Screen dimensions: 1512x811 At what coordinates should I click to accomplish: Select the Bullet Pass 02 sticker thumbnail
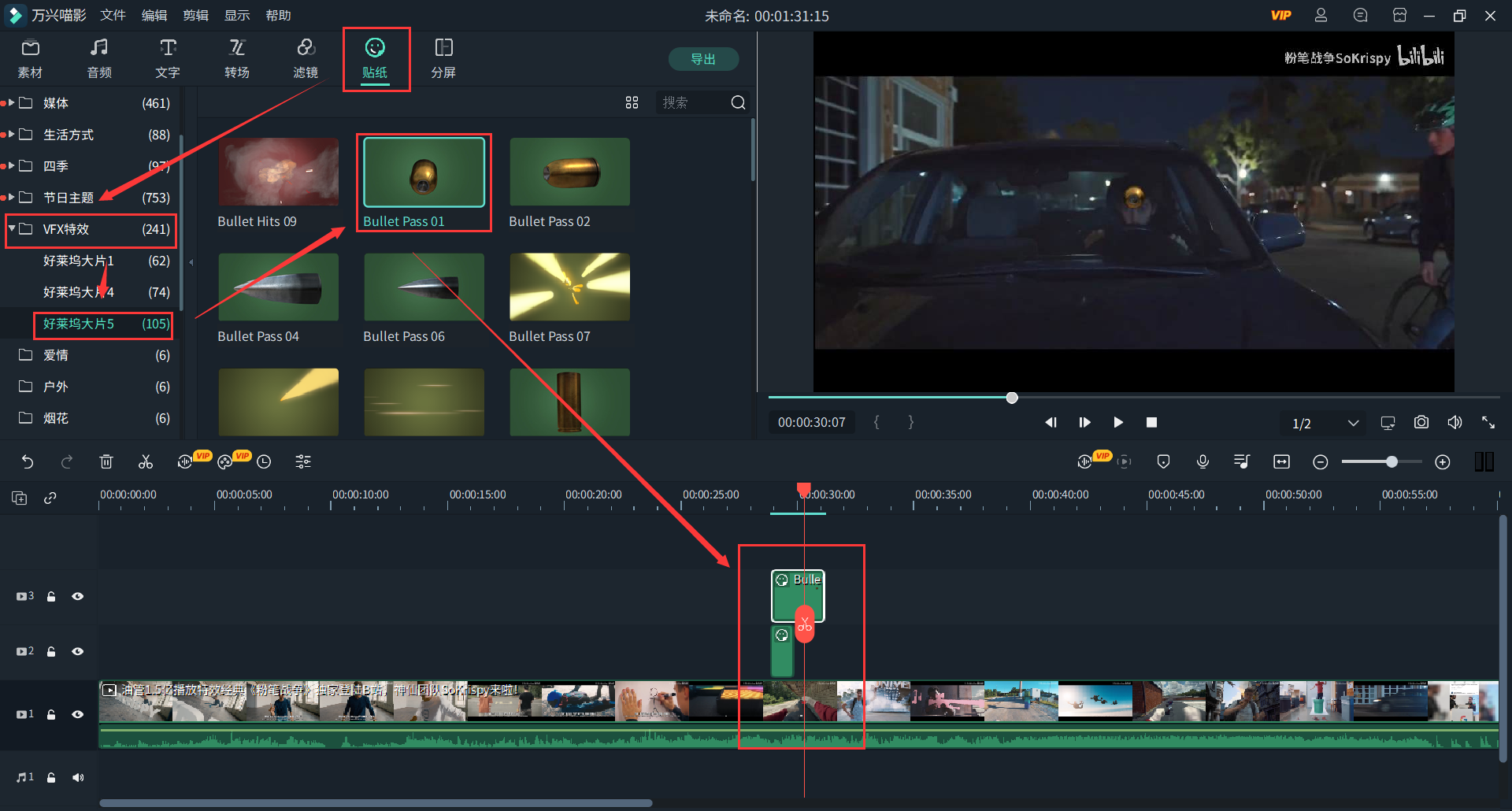pyautogui.click(x=569, y=172)
